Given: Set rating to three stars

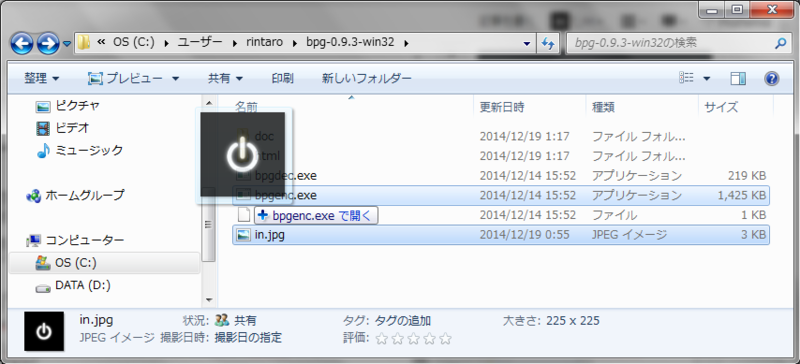Looking at the screenshot, I should pyautogui.click(x=413, y=338).
